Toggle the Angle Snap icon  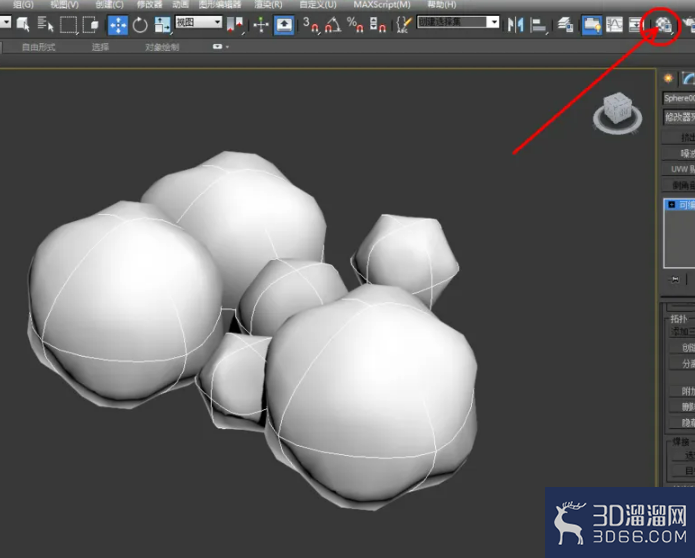(333, 24)
